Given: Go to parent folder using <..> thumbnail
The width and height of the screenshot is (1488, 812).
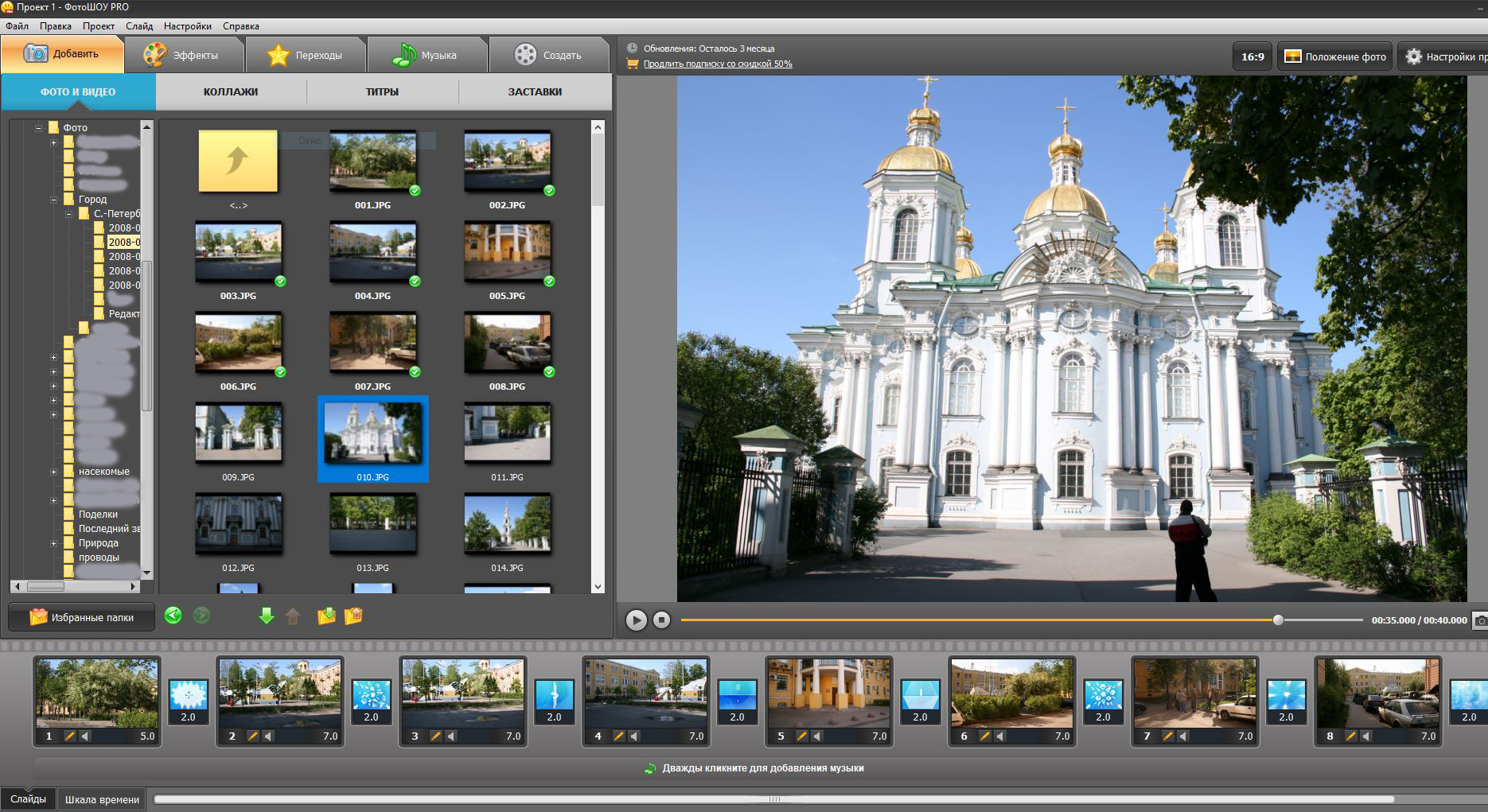Looking at the screenshot, I should click(x=238, y=161).
